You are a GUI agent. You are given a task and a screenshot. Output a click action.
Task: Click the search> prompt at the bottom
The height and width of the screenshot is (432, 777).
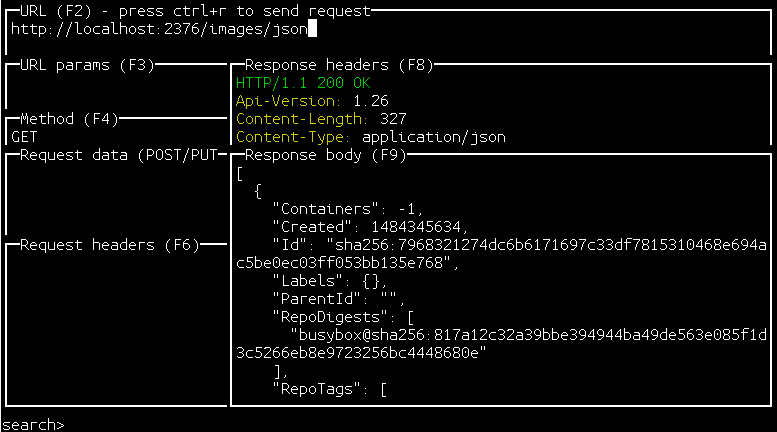[34, 424]
